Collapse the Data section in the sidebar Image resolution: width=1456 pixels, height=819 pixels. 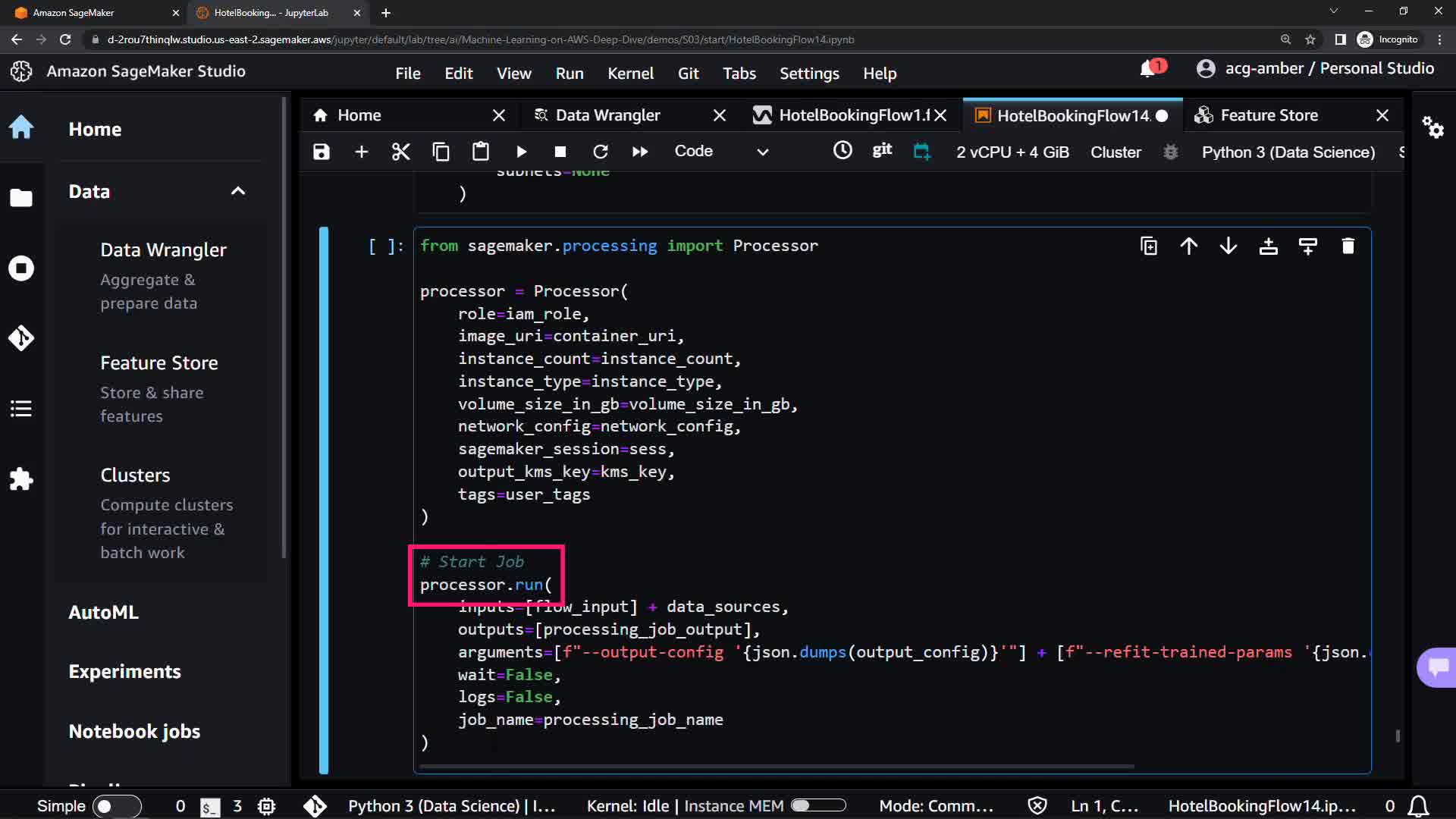click(238, 191)
